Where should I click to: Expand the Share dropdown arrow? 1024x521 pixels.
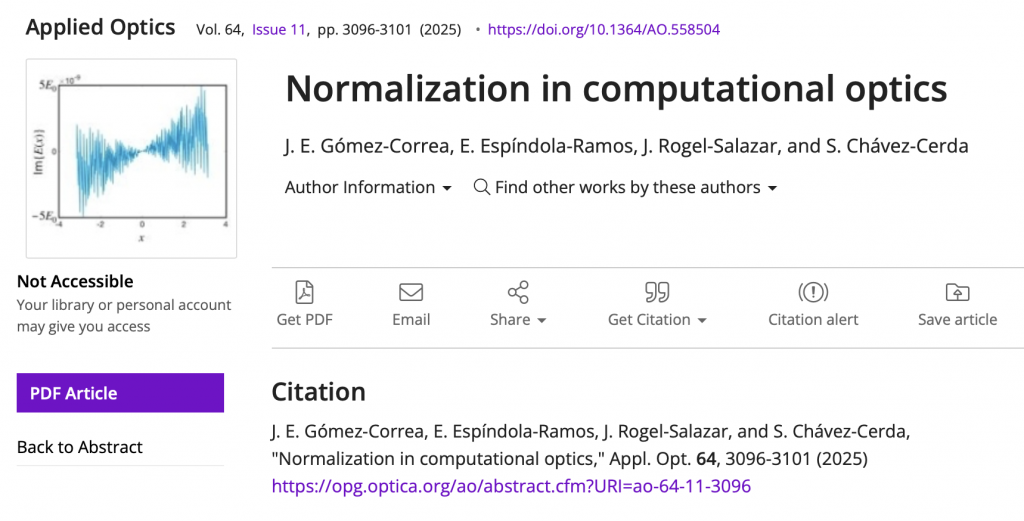pos(542,321)
